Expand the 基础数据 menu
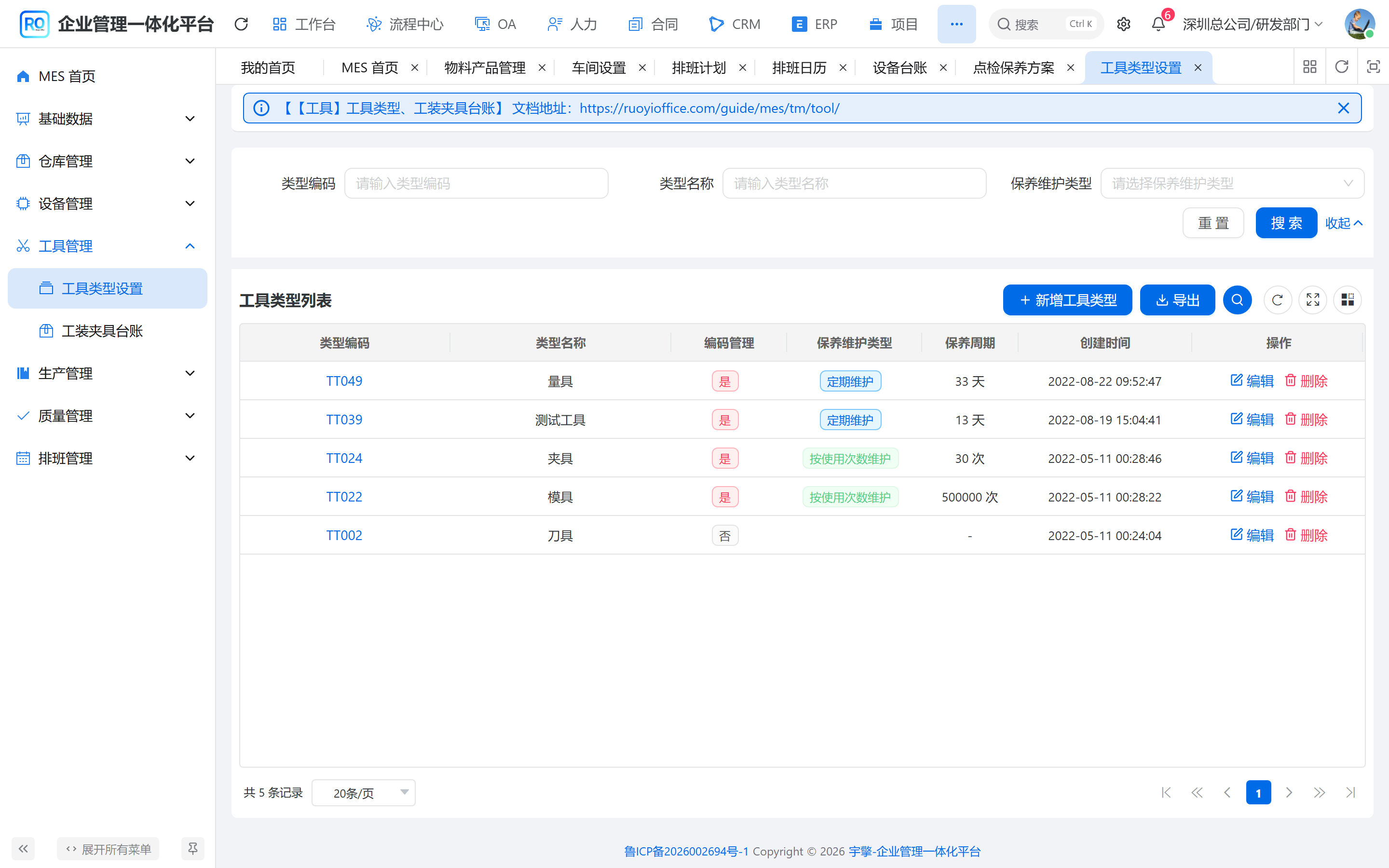Image resolution: width=1389 pixels, height=868 pixels. pos(108,119)
